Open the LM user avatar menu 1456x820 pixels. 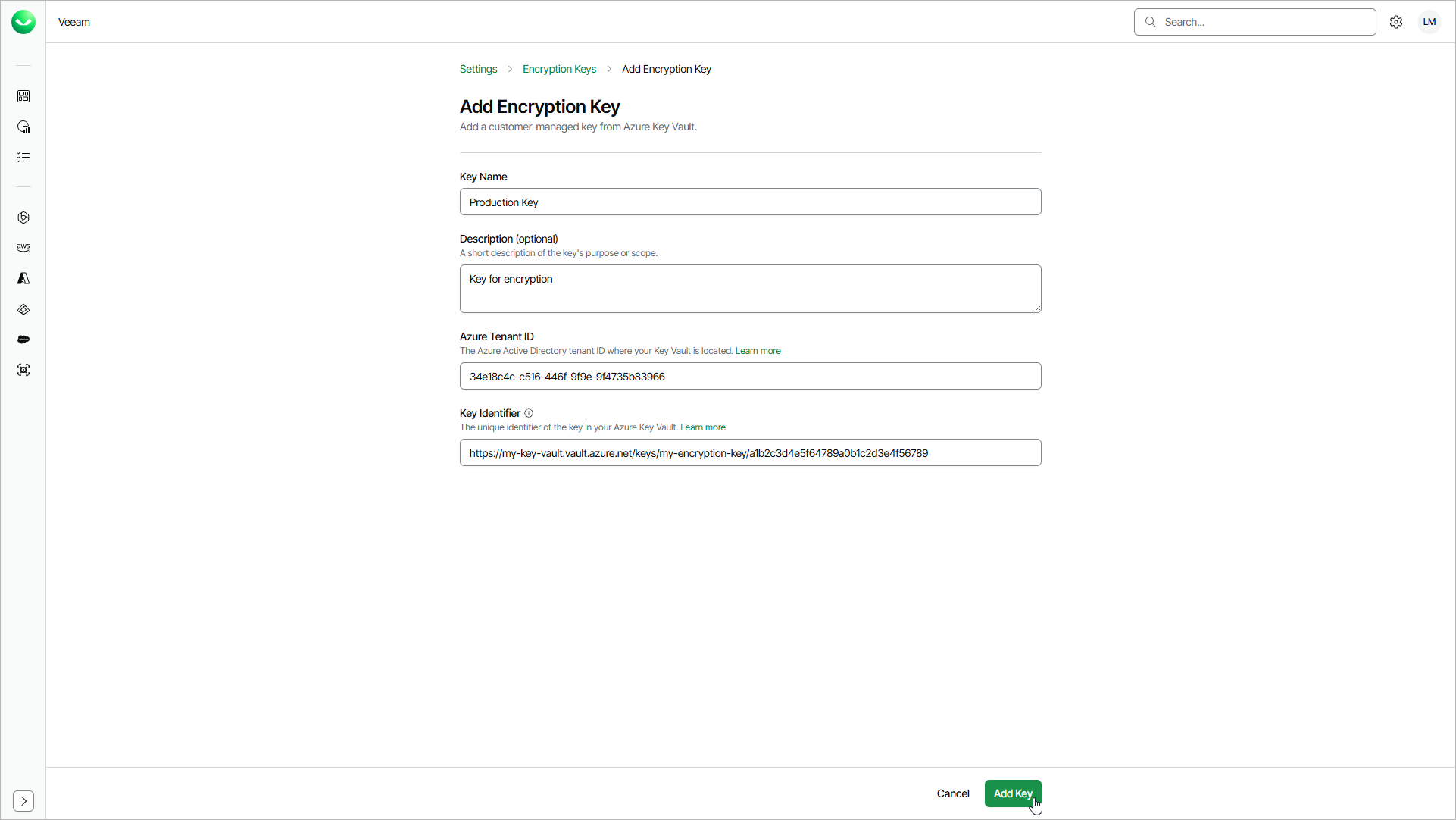tap(1429, 22)
